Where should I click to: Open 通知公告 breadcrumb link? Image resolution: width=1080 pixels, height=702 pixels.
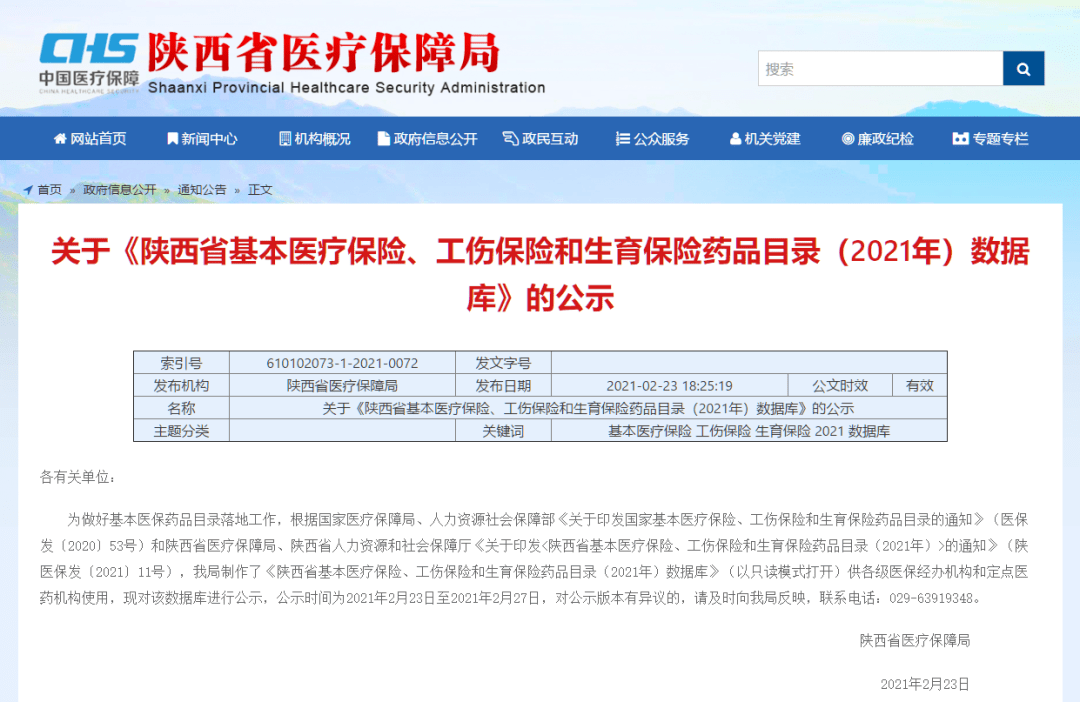[202, 189]
